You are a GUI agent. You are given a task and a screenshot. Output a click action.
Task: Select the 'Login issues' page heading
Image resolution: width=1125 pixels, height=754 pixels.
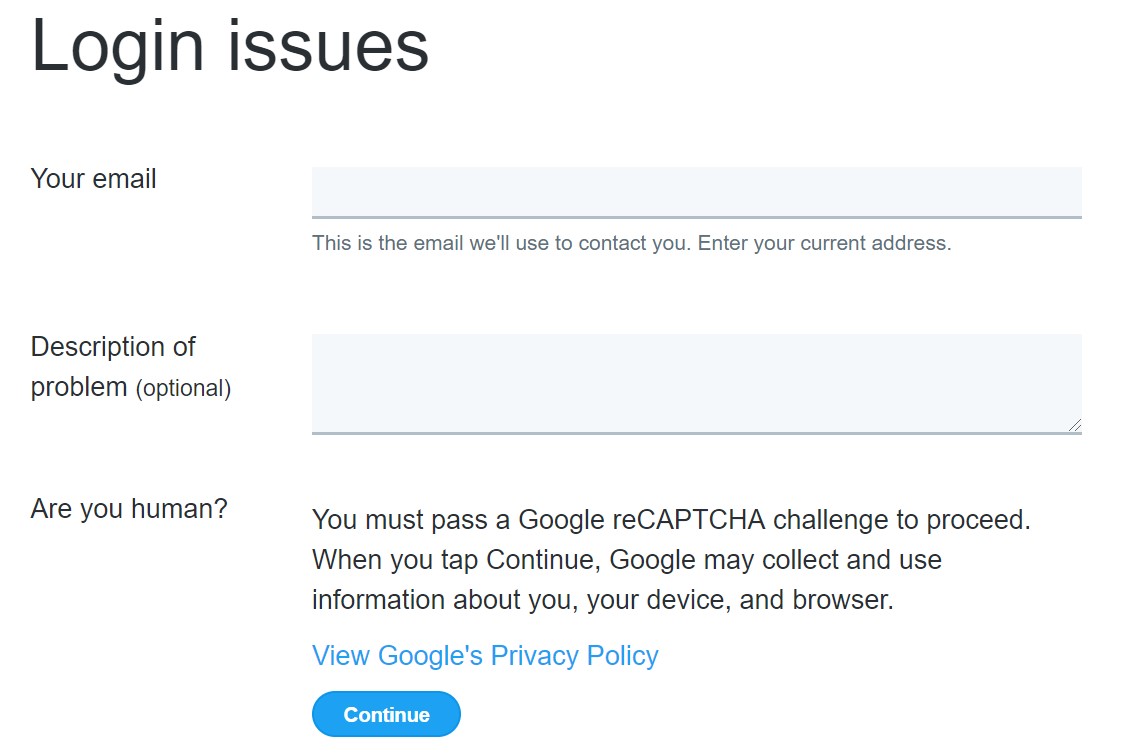230,46
